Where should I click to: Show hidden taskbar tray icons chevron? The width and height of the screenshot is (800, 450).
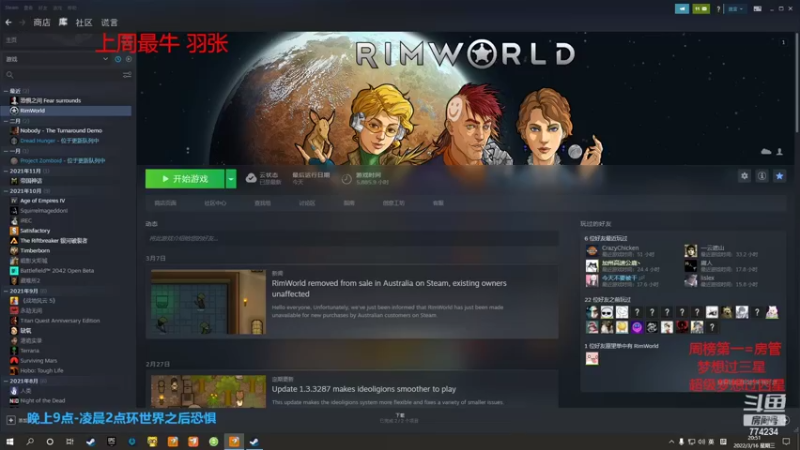click(671, 442)
